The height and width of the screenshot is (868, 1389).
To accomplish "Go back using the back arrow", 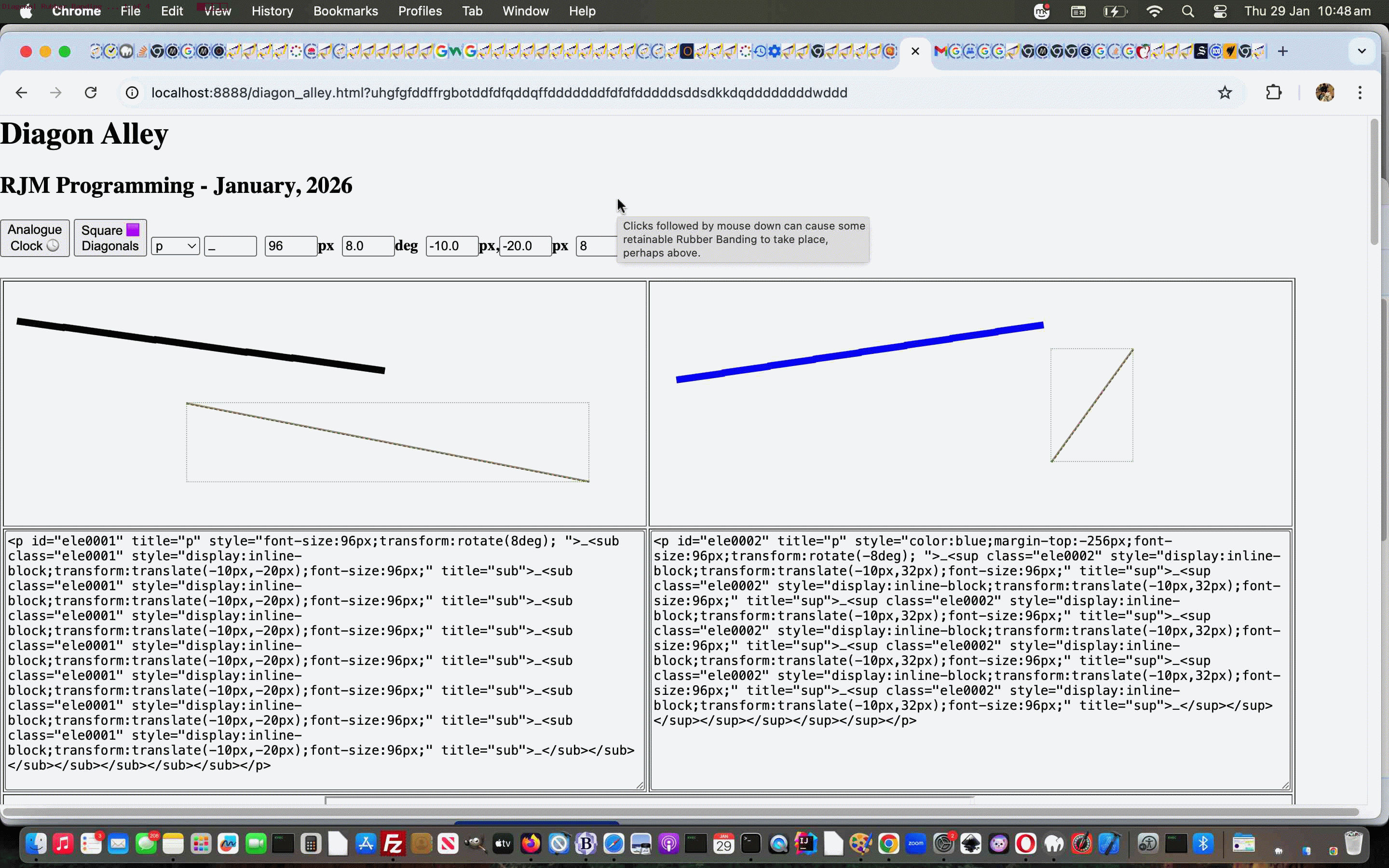I will (21, 93).
